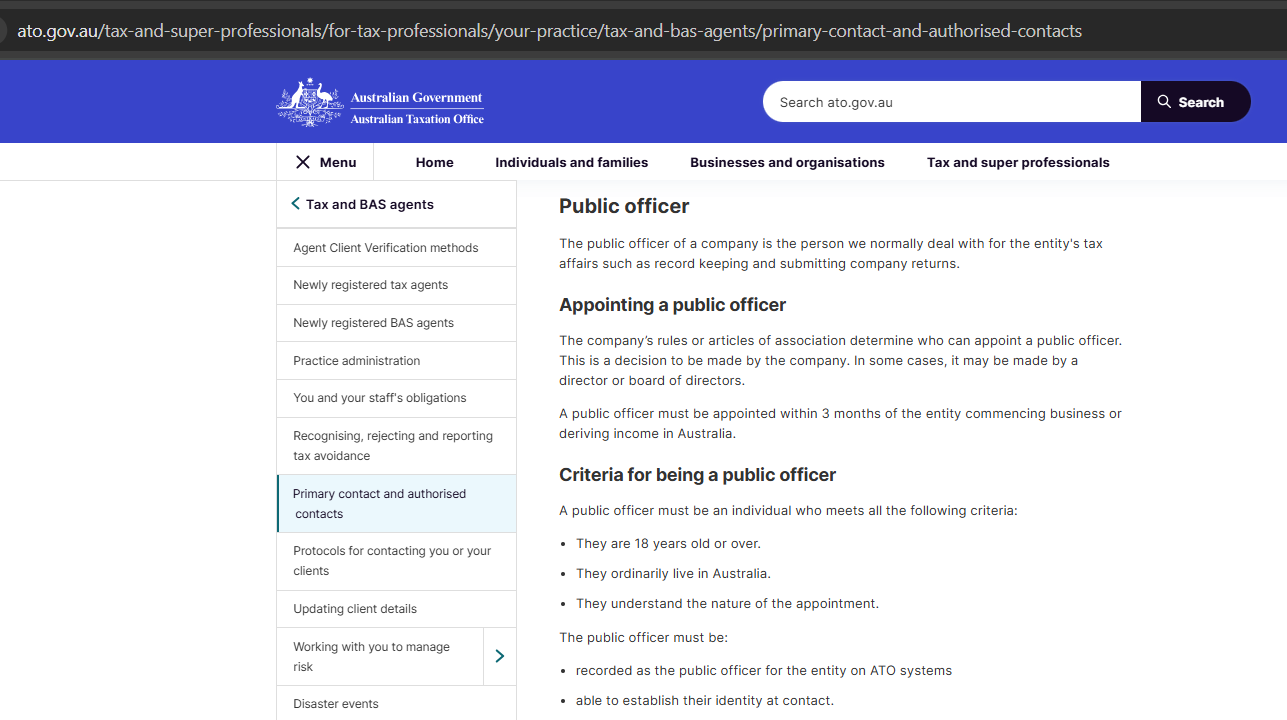This screenshot has width=1287, height=720.
Task: Click "must be an individual who meets" line
Action: [788, 511]
